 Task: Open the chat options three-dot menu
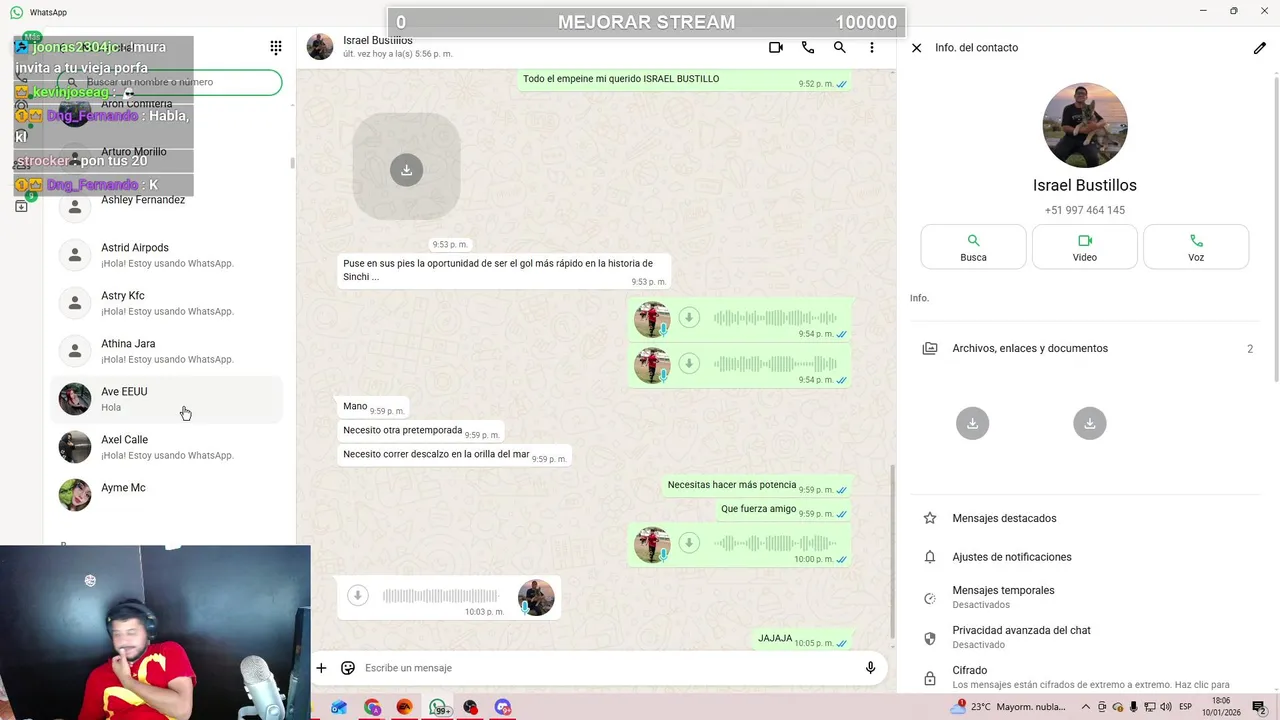click(x=872, y=47)
